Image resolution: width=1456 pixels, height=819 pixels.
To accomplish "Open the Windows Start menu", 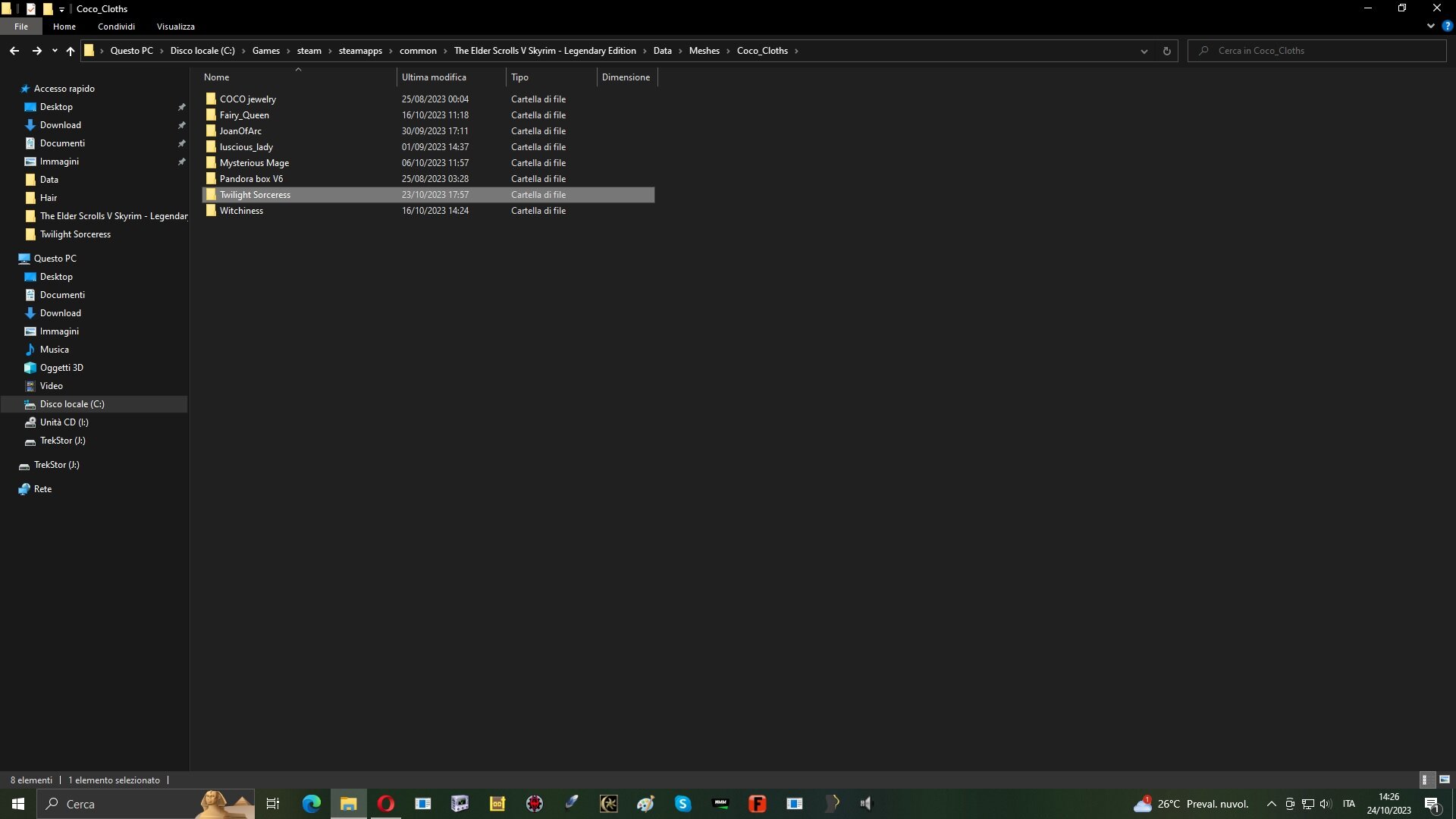I will click(x=16, y=803).
